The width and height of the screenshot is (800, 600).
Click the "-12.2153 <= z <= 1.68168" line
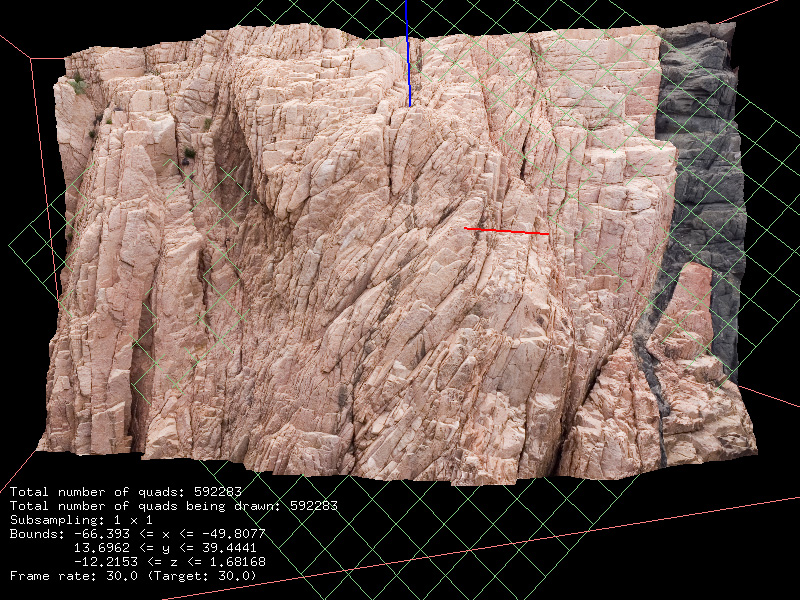170,562
